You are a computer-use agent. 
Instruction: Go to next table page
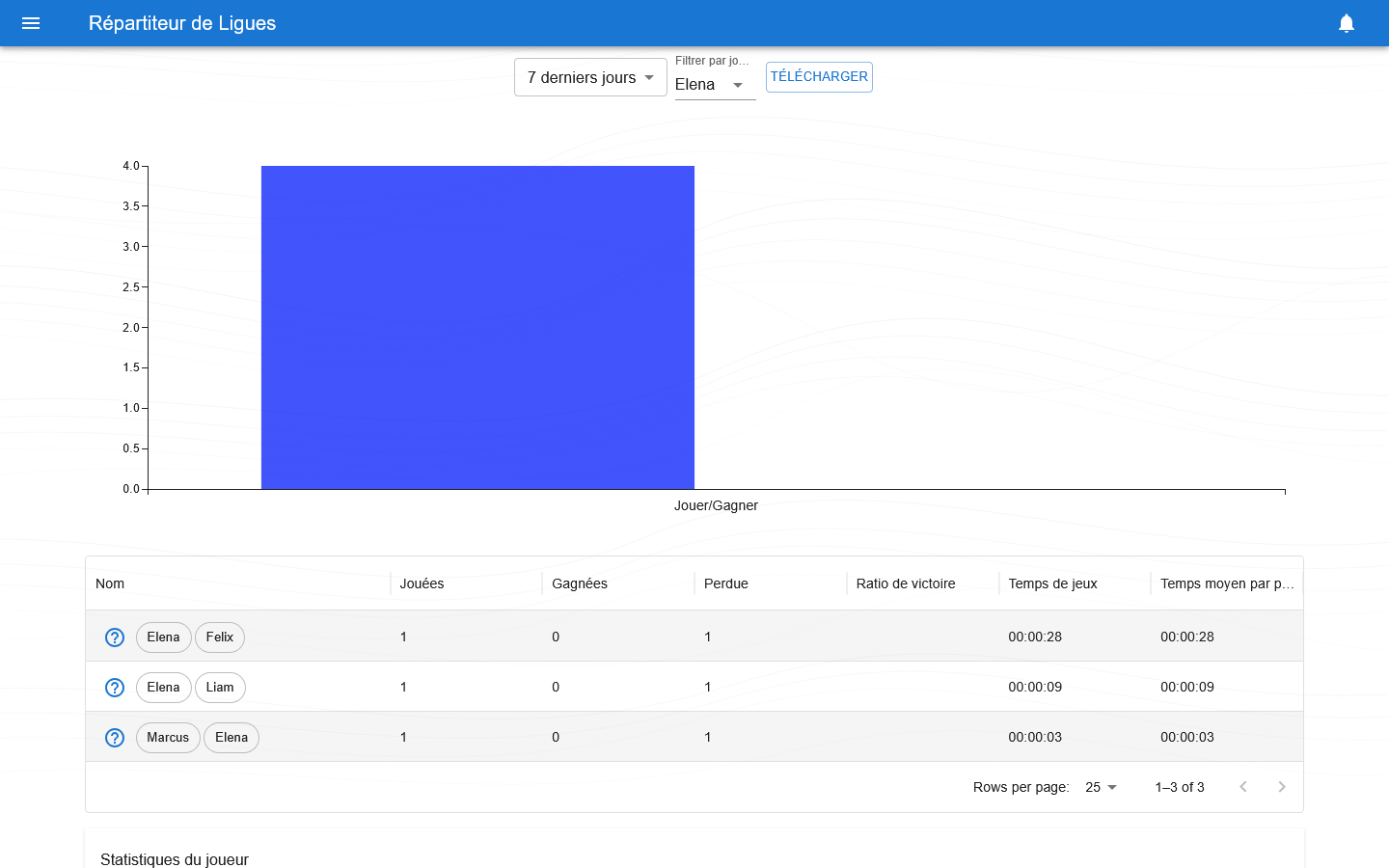(x=1281, y=787)
